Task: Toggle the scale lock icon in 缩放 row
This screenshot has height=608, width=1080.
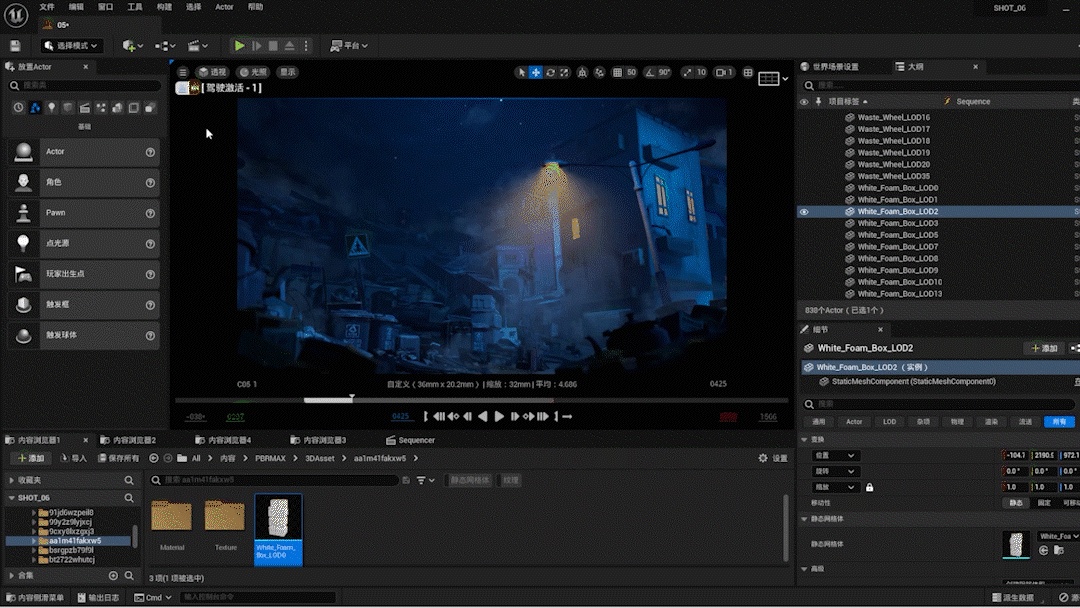Action: 869,488
